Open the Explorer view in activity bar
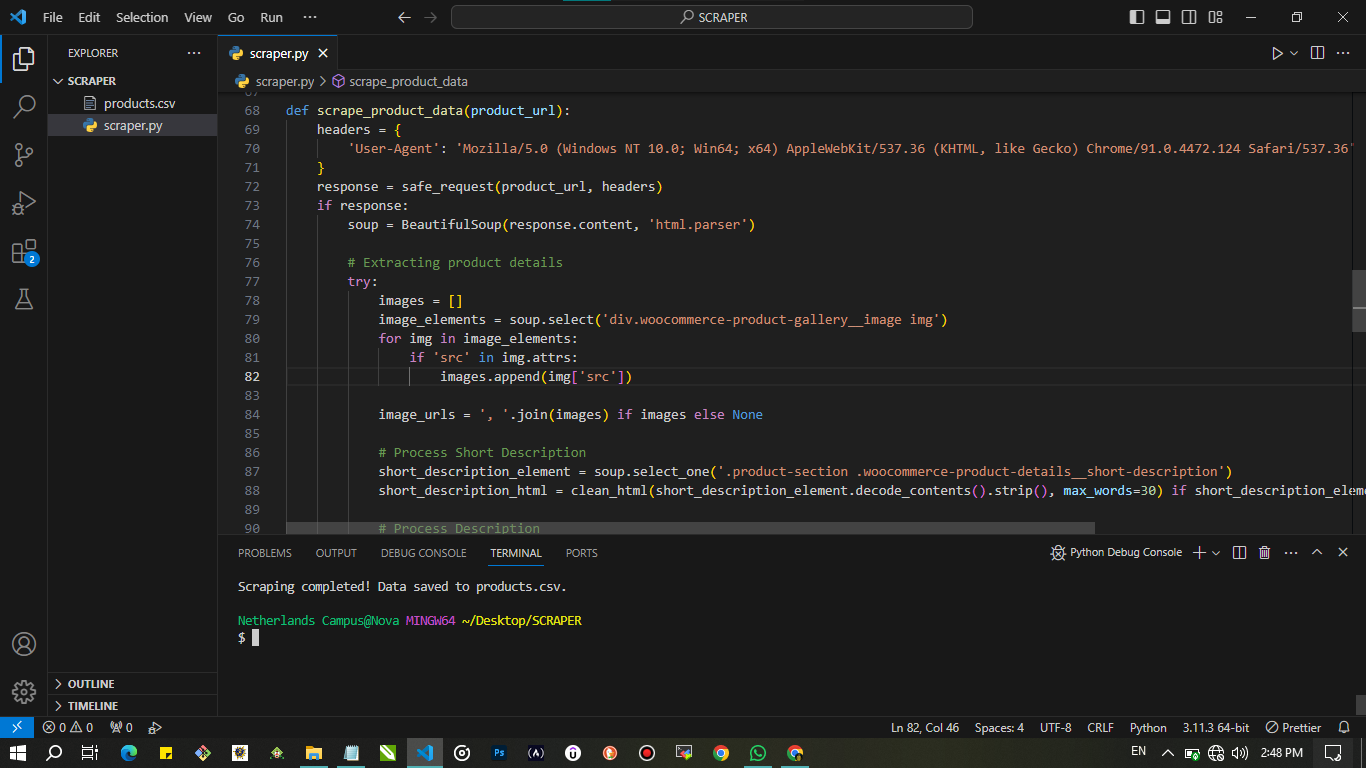The width and height of the screenshot is (1366, 768). 24,59
